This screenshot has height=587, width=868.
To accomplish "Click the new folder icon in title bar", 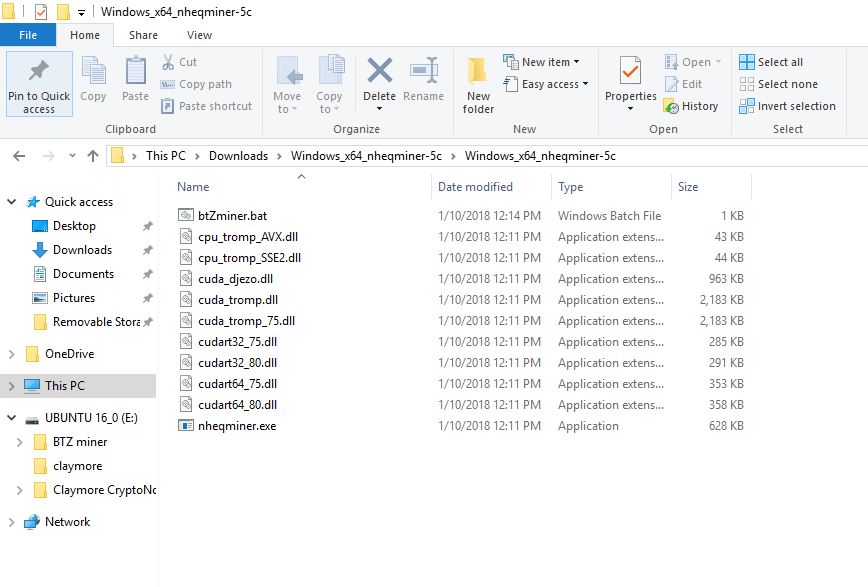I will 63,12.
